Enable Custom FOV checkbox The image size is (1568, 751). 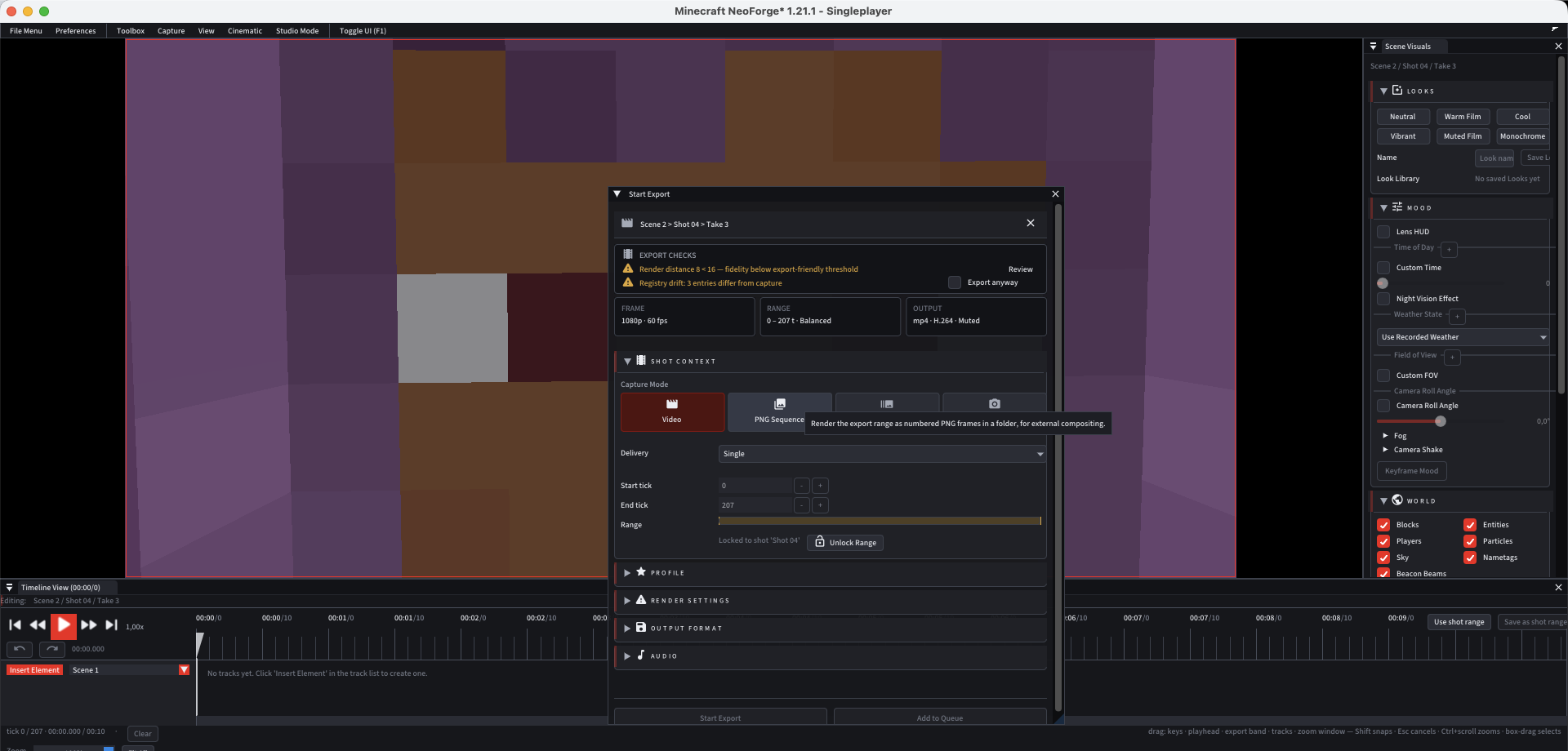point(1383,375)
